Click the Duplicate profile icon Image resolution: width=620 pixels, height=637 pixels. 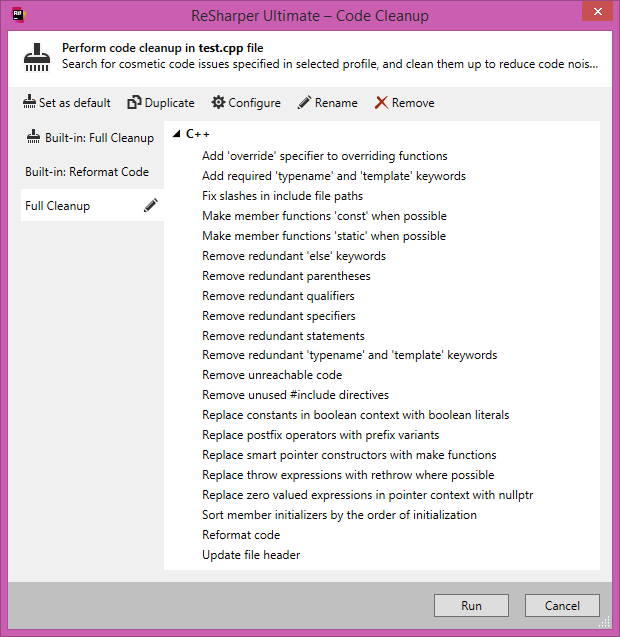[134, 102]
